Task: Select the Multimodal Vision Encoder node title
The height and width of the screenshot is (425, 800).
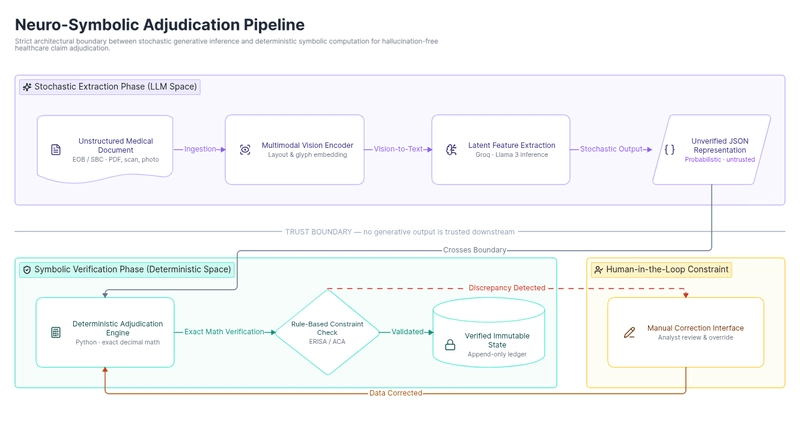Action: click(307, 145)
